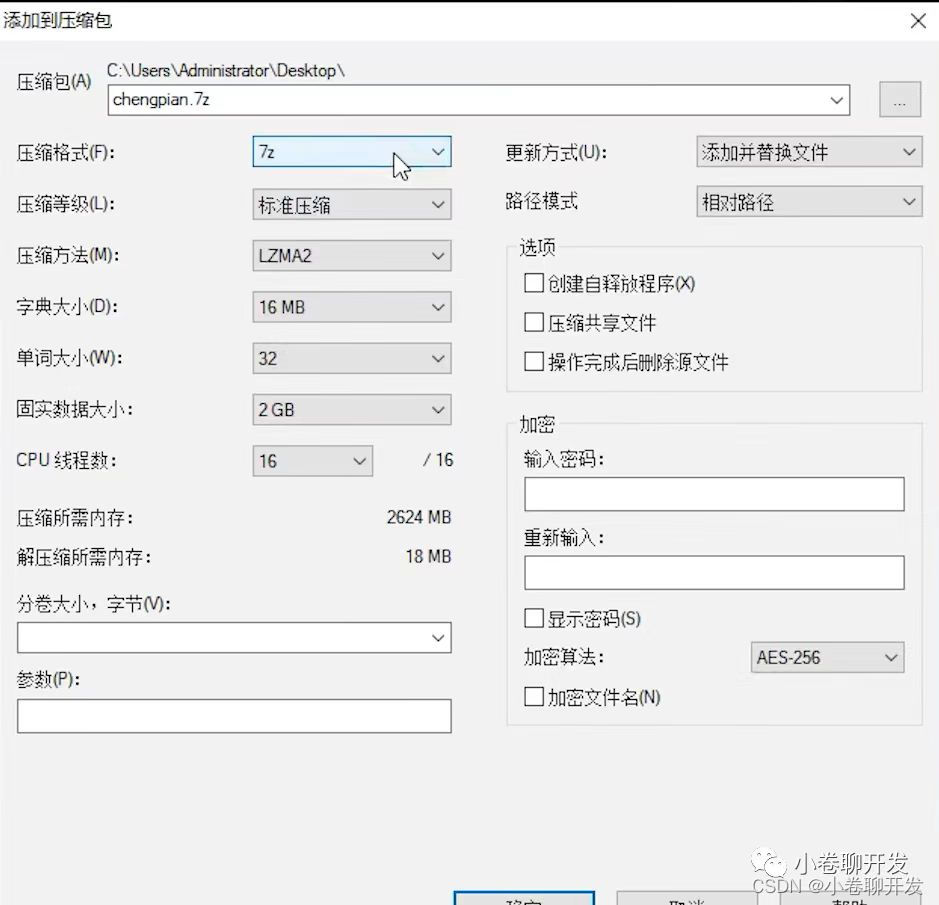Click the path text C:\Users\Administrator\Desktop\
Viewport: 939px width, 905px height.
226,71
